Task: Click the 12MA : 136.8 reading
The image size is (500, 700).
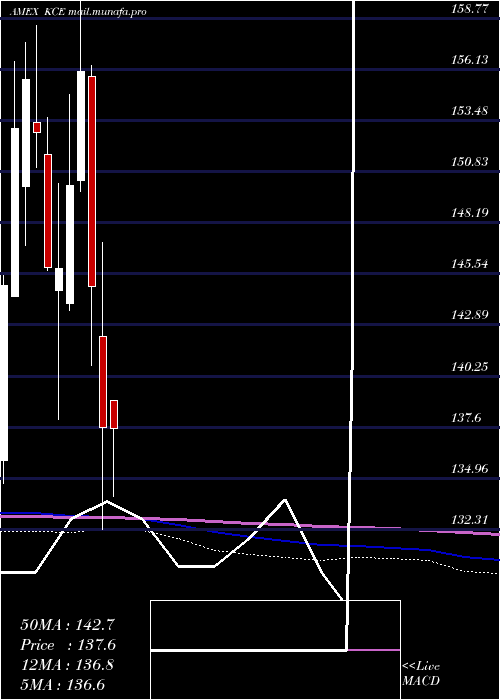Action: [67, 665]
